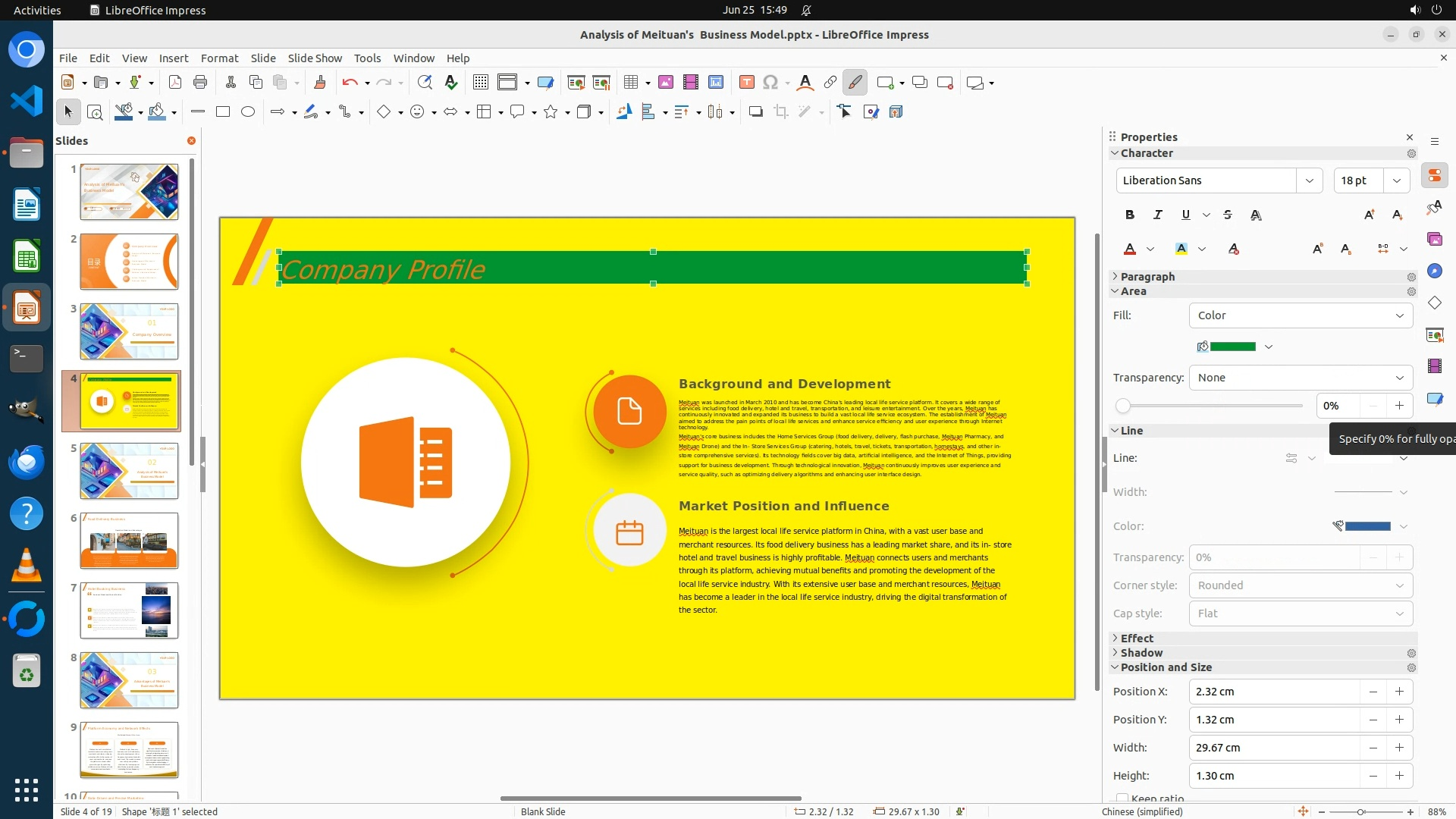Viewport: 1456px width, 819px height.
Task: Expand the Paragraph section
Action: (x=1147, y=277)
